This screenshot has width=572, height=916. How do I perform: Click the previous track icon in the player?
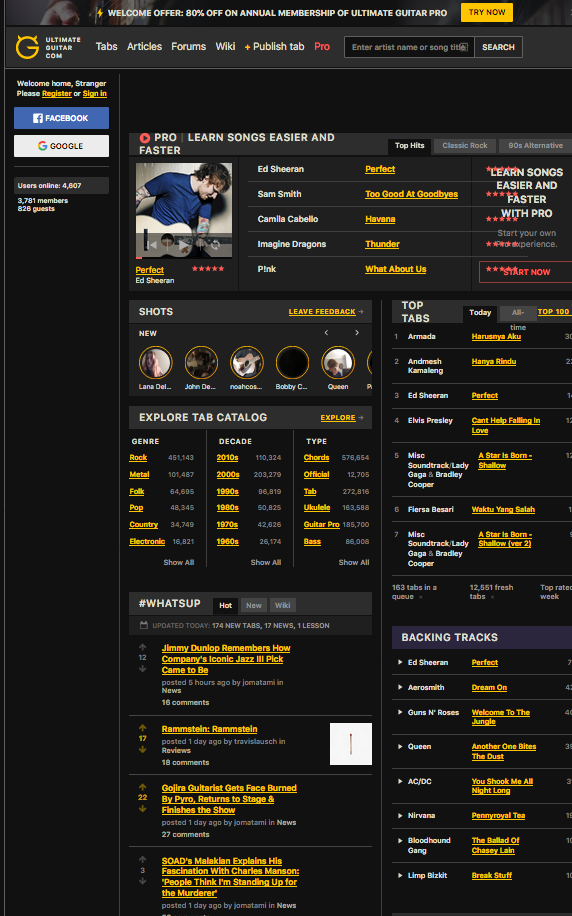pos(152,245)
